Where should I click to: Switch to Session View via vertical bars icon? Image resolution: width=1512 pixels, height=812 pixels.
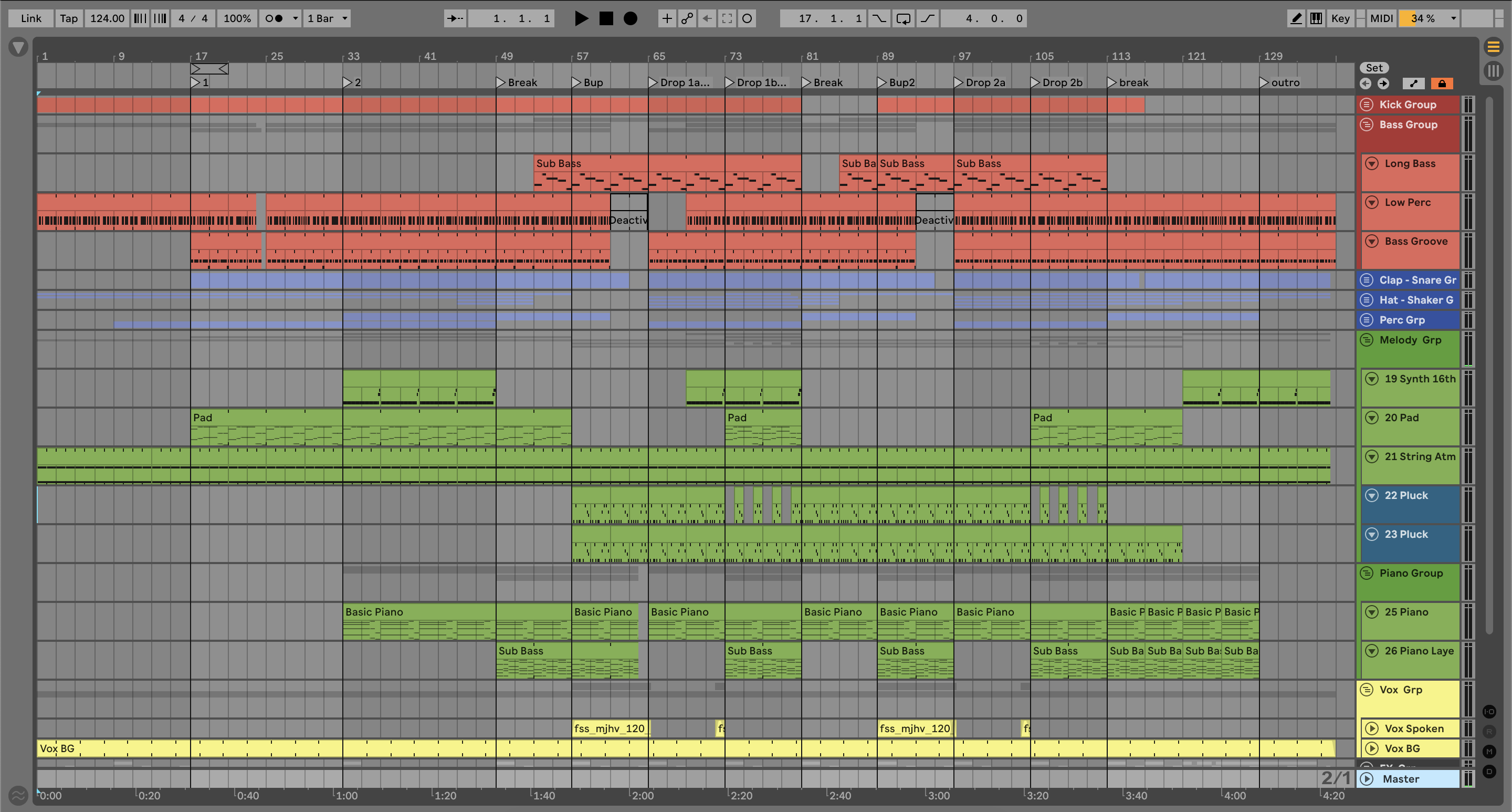[1493, 71]
